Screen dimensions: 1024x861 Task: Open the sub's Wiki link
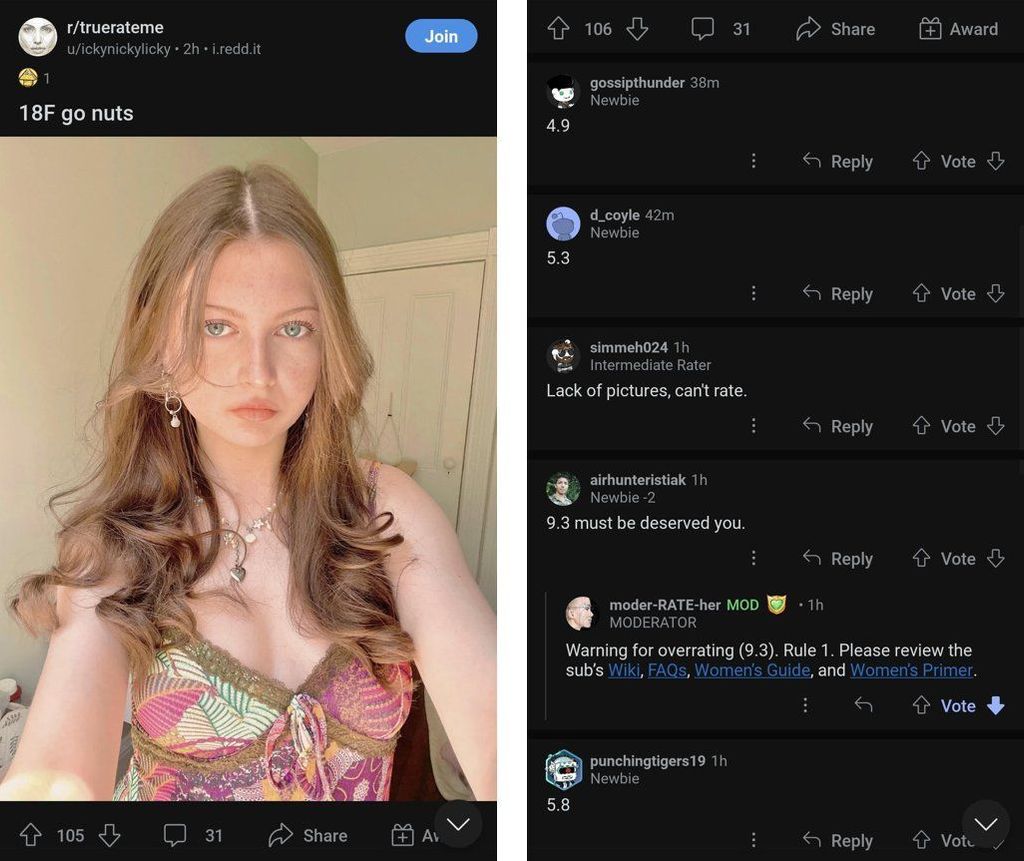tap(624, 670)
